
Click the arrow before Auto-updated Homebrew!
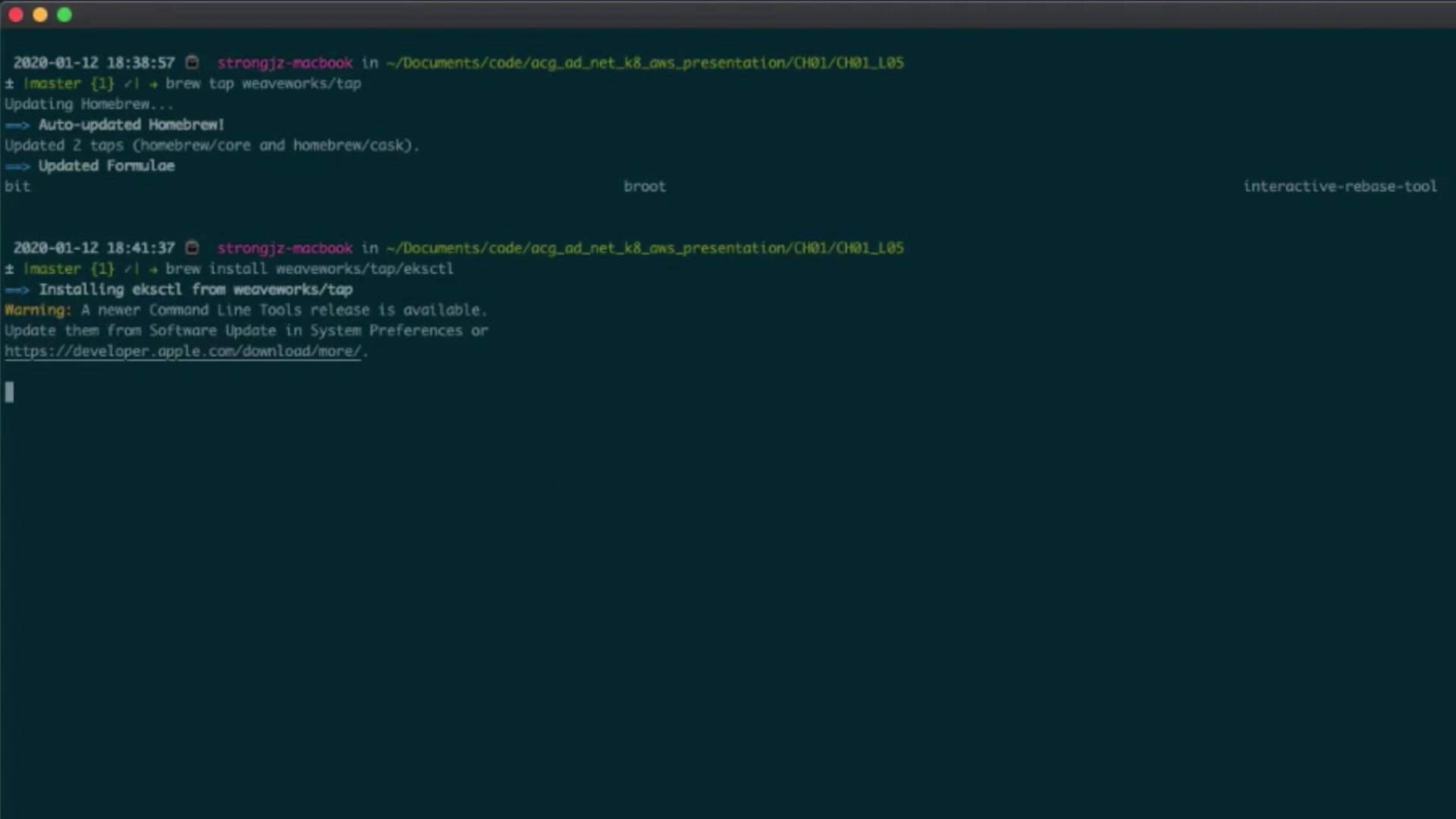click(17, 125)
